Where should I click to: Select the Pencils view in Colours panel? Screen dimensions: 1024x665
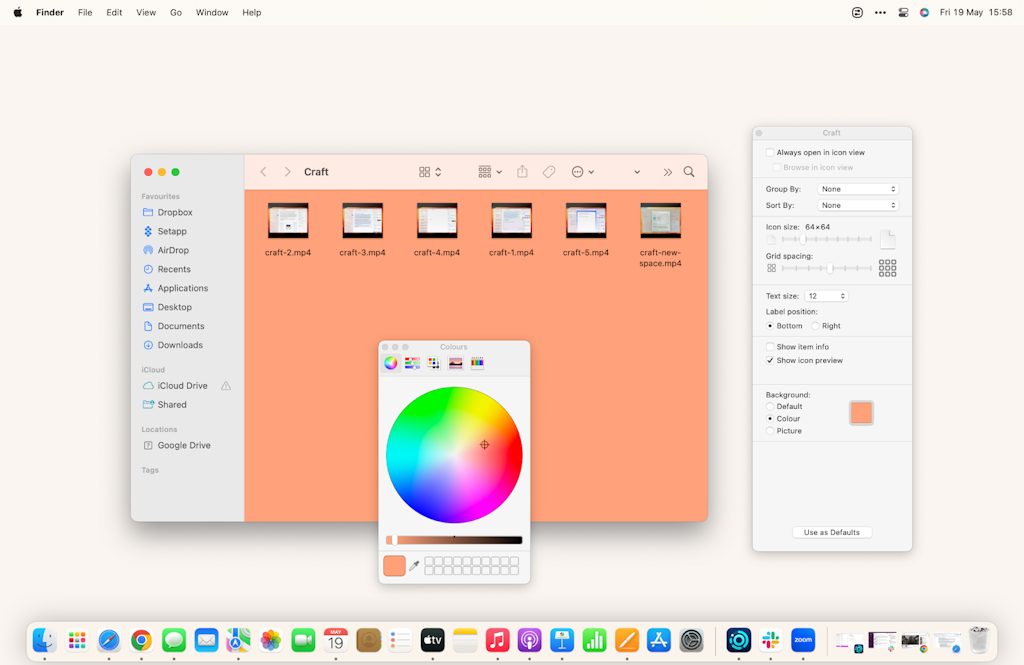(x=477, y=362)
